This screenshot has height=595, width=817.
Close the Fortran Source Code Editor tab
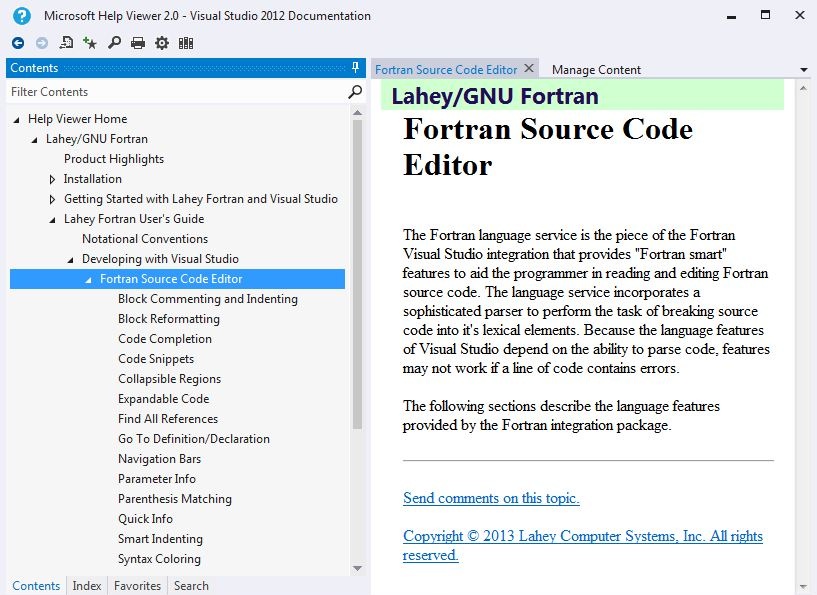[529, 68]
